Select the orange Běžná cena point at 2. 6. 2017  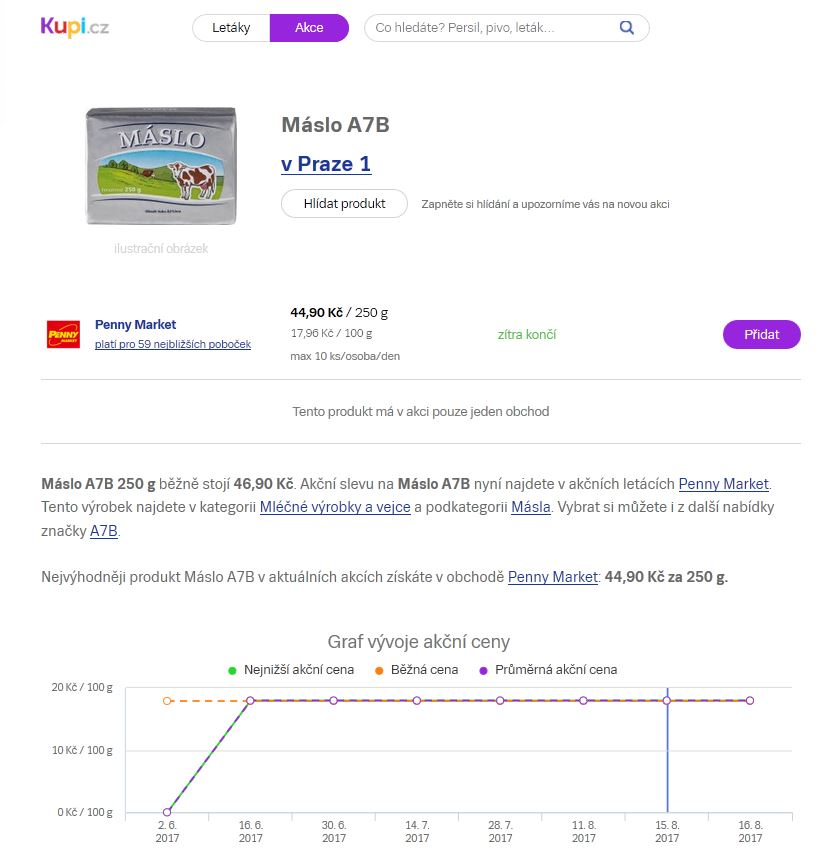click(x=167, y=701)
